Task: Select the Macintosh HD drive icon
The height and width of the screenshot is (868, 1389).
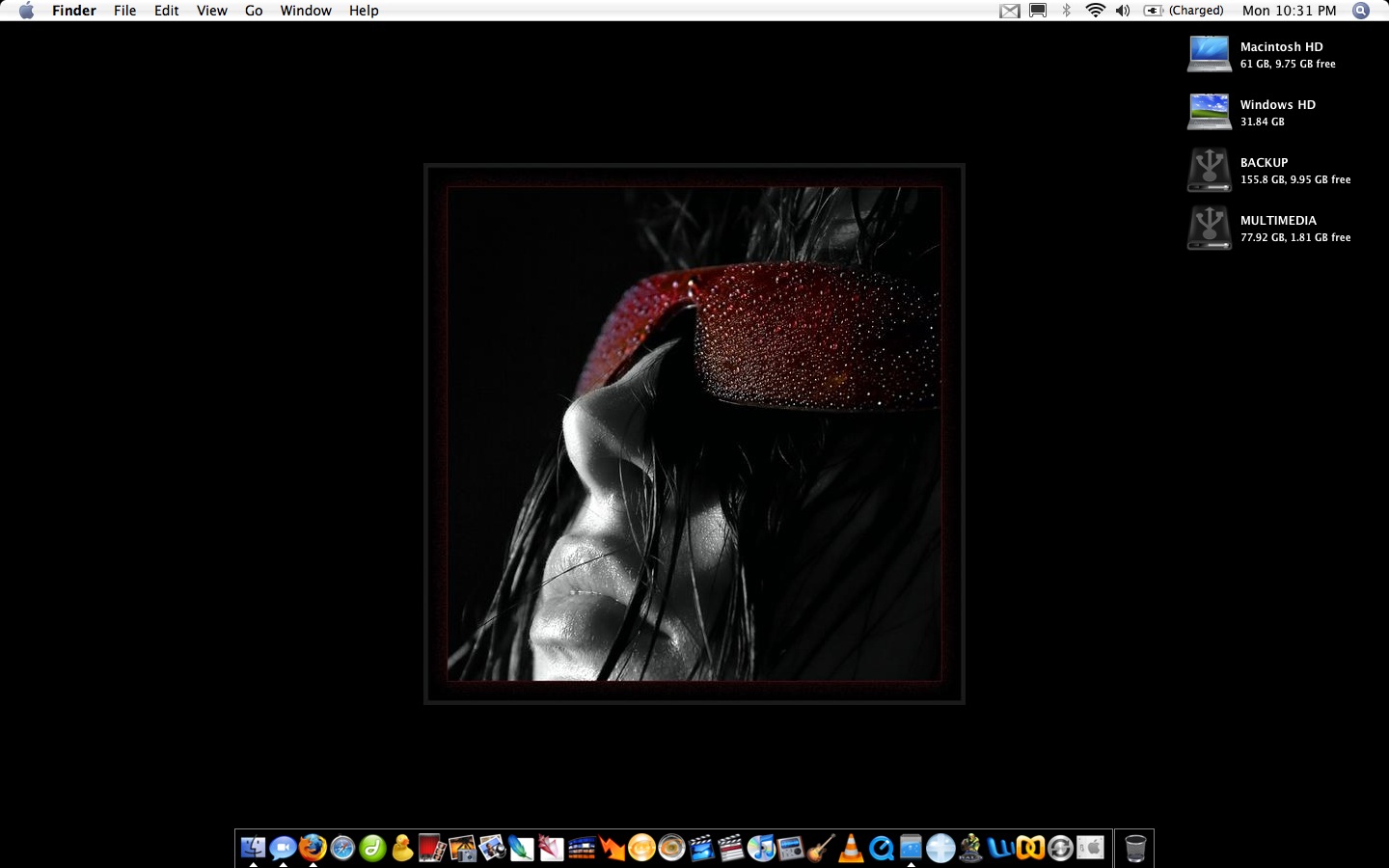Action: pos(1209,54)
